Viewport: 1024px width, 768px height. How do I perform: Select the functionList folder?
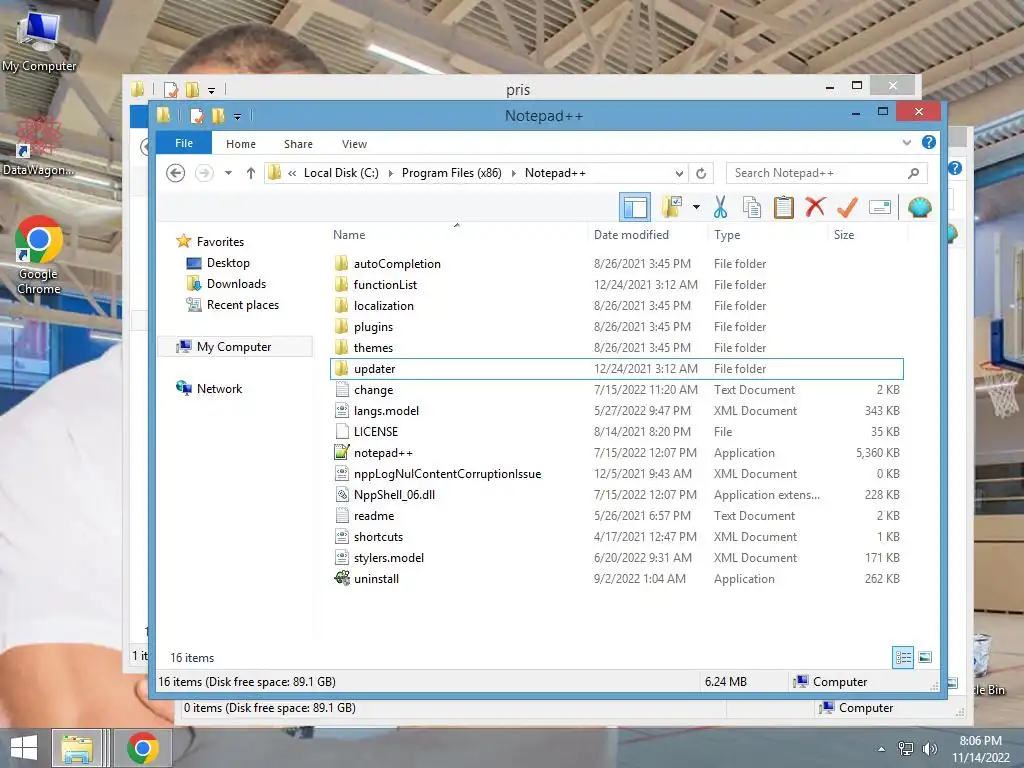pos(616,285)
